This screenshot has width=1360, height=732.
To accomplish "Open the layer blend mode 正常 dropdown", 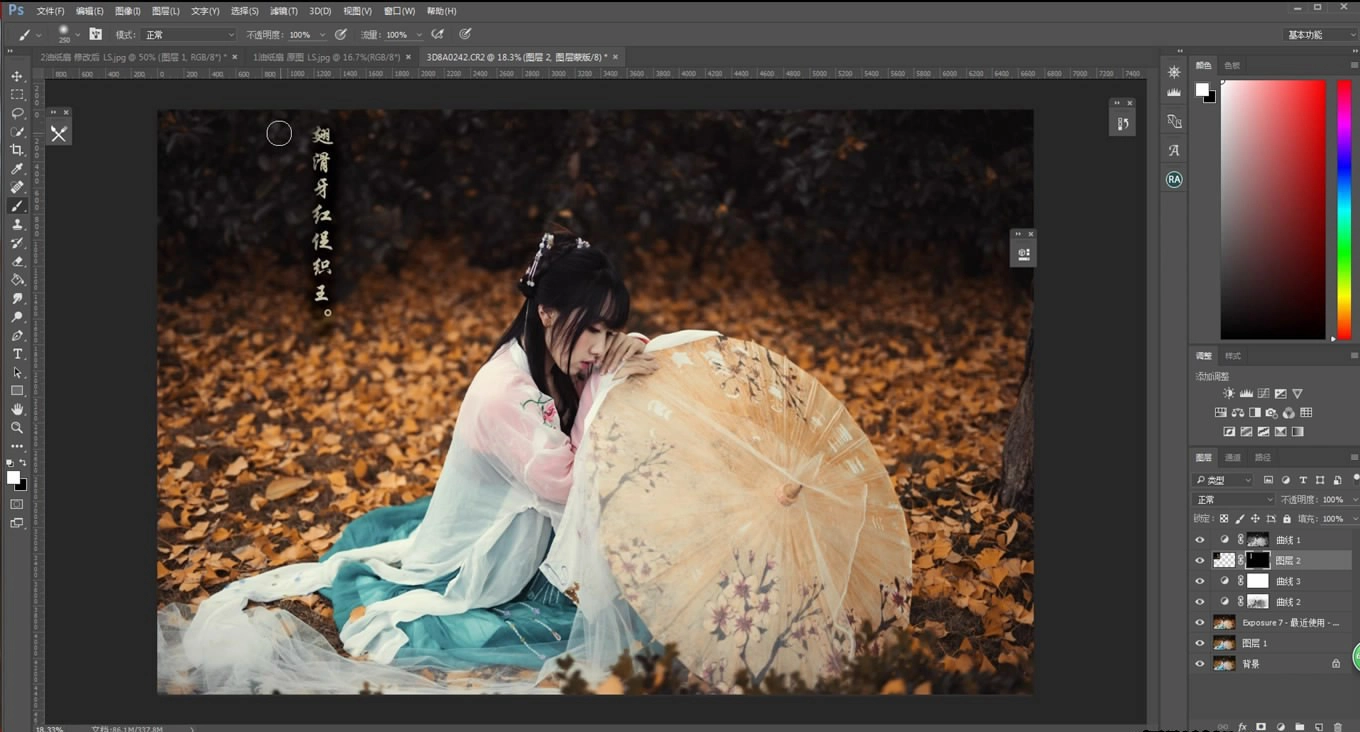I will pos(1234,500).
